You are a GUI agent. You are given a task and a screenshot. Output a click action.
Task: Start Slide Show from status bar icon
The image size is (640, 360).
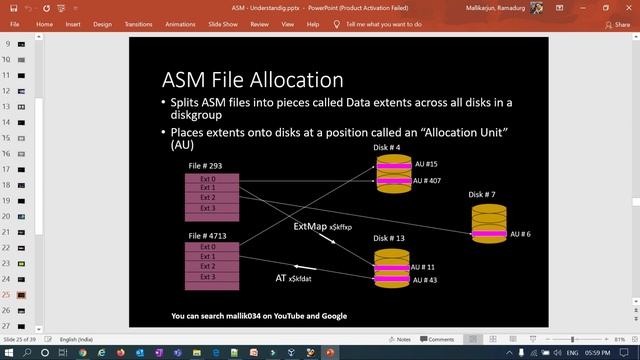(x=533, y=339)
